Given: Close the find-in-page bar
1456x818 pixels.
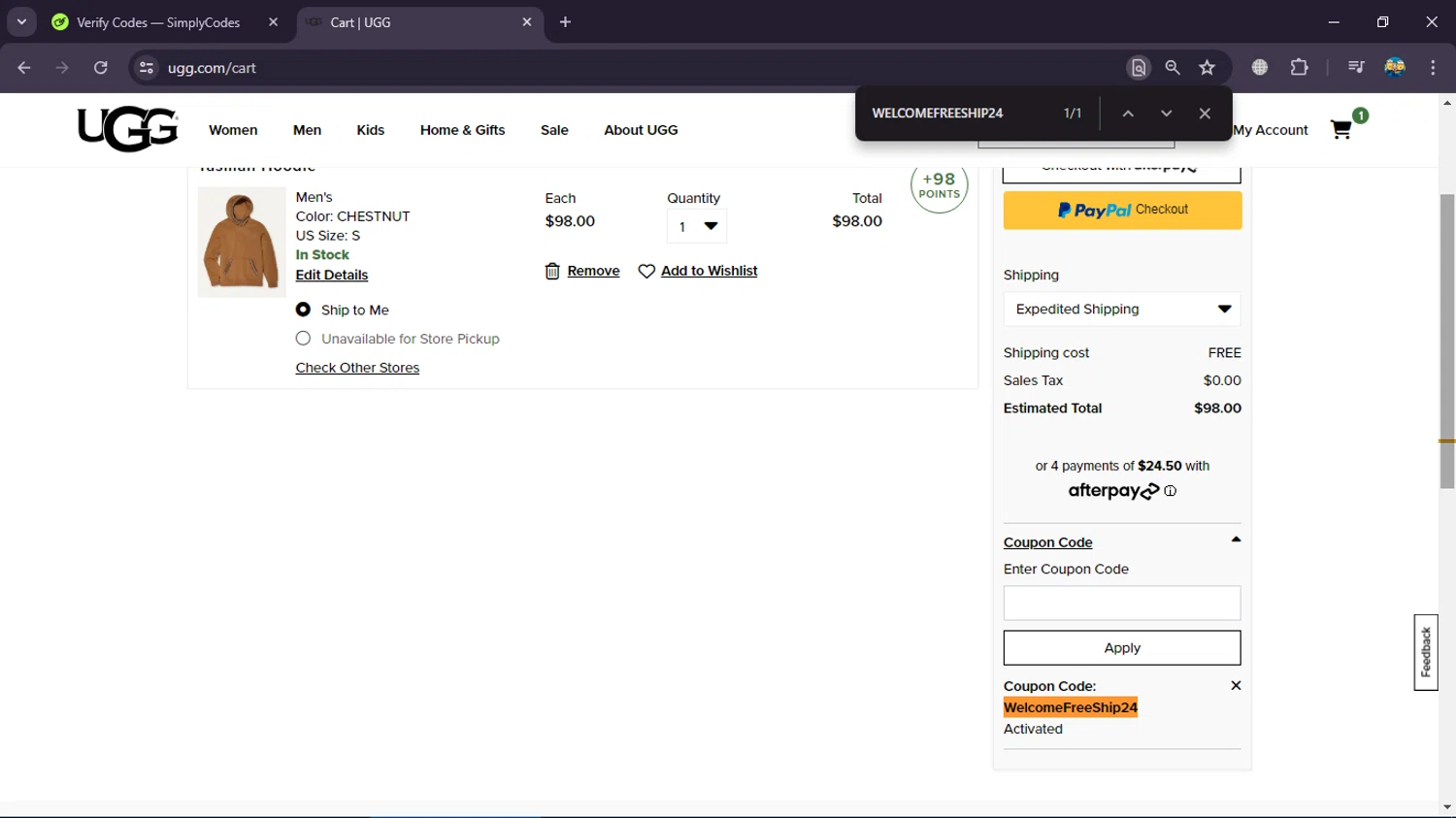Looking at the screenshot, I should pyautogui.click(x=1205, y=114).
